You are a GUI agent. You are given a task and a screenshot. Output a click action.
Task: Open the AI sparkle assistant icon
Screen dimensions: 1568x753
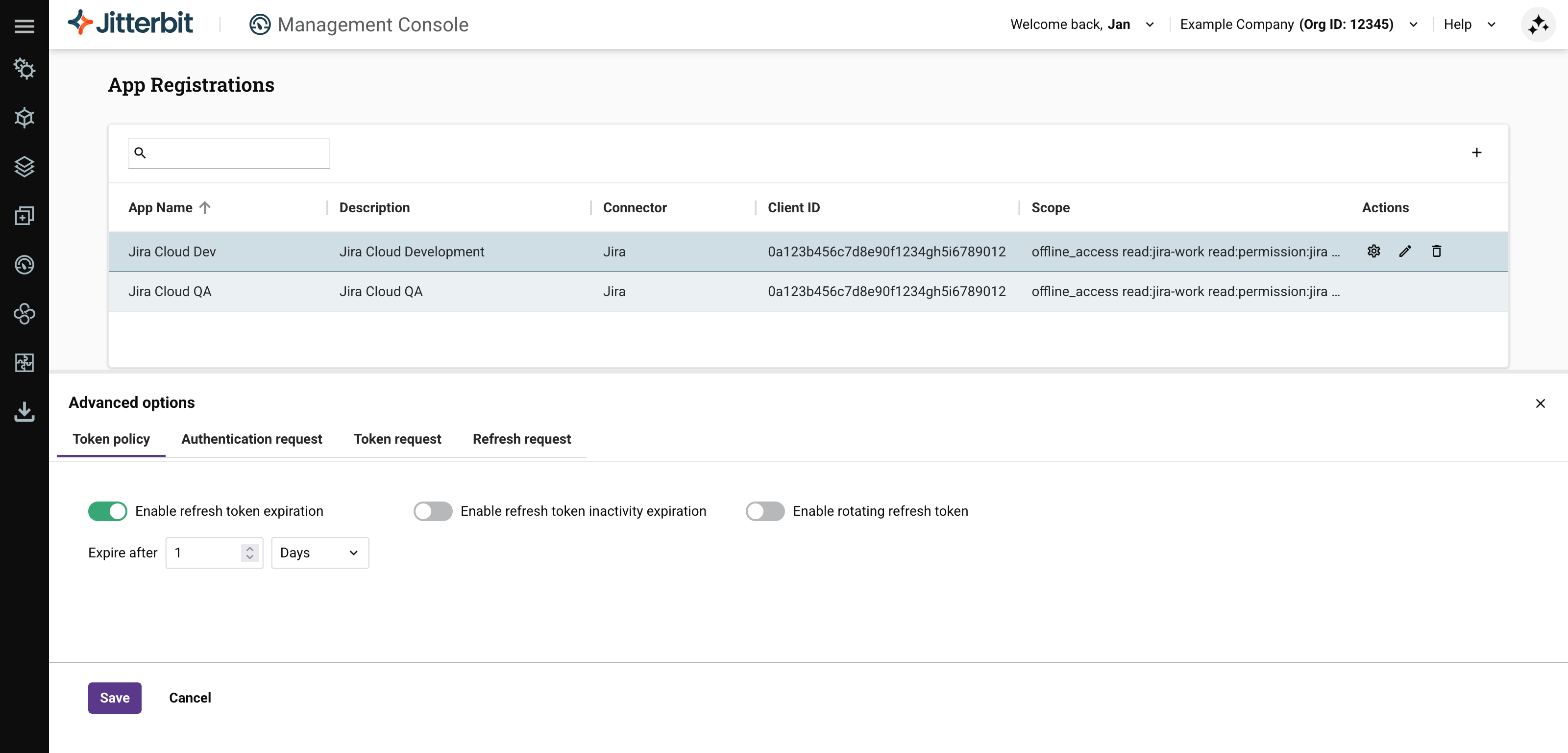coord(1538,25)
